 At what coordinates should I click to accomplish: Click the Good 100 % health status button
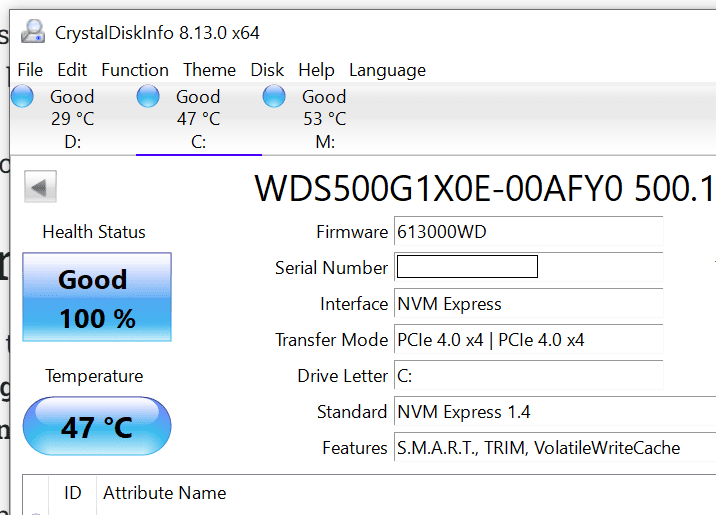97,297
